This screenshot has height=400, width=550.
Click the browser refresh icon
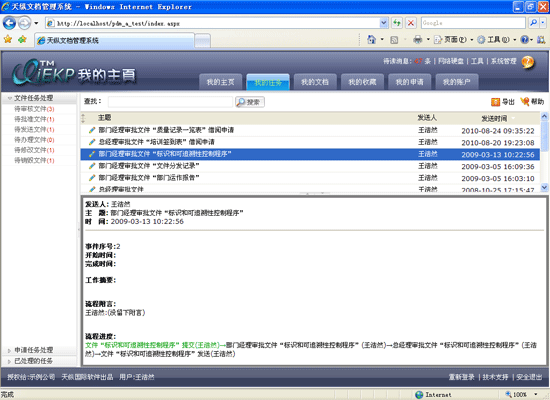tap(397, 23)
